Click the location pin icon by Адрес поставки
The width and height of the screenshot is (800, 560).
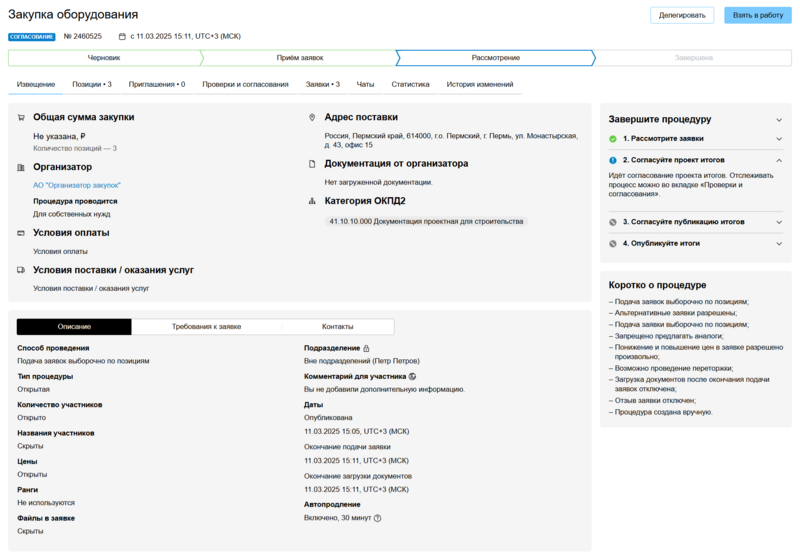click(x=313, y=117)
